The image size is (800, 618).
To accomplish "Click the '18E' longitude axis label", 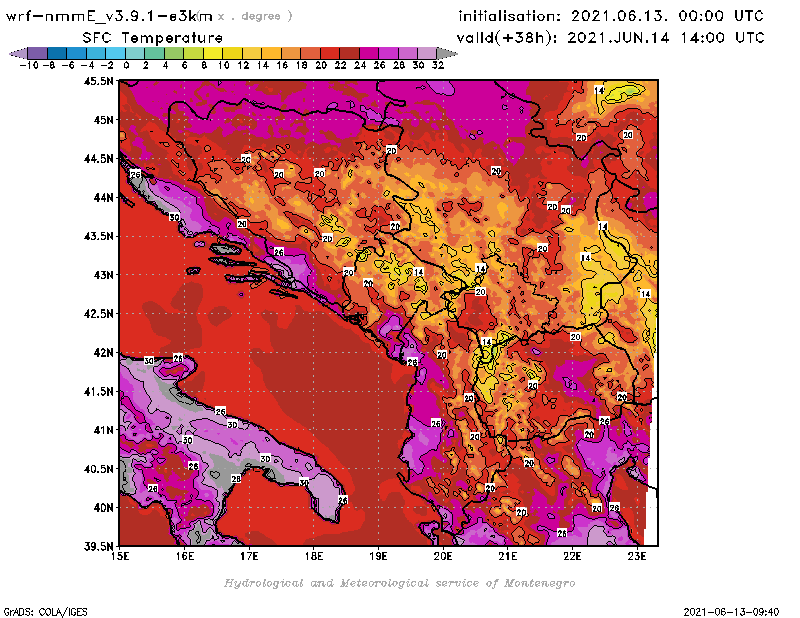I will point(314,556).
